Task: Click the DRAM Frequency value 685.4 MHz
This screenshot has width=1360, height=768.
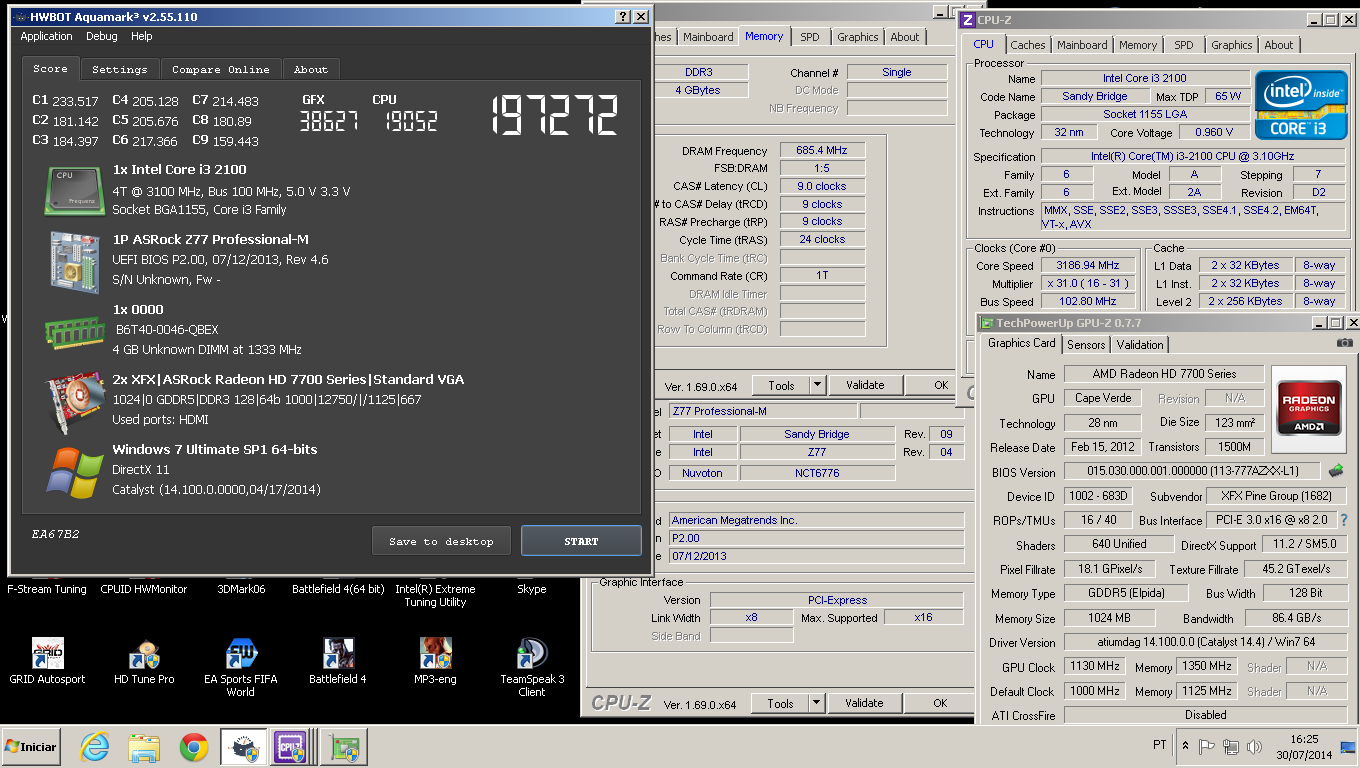Action: pos(822,150)
